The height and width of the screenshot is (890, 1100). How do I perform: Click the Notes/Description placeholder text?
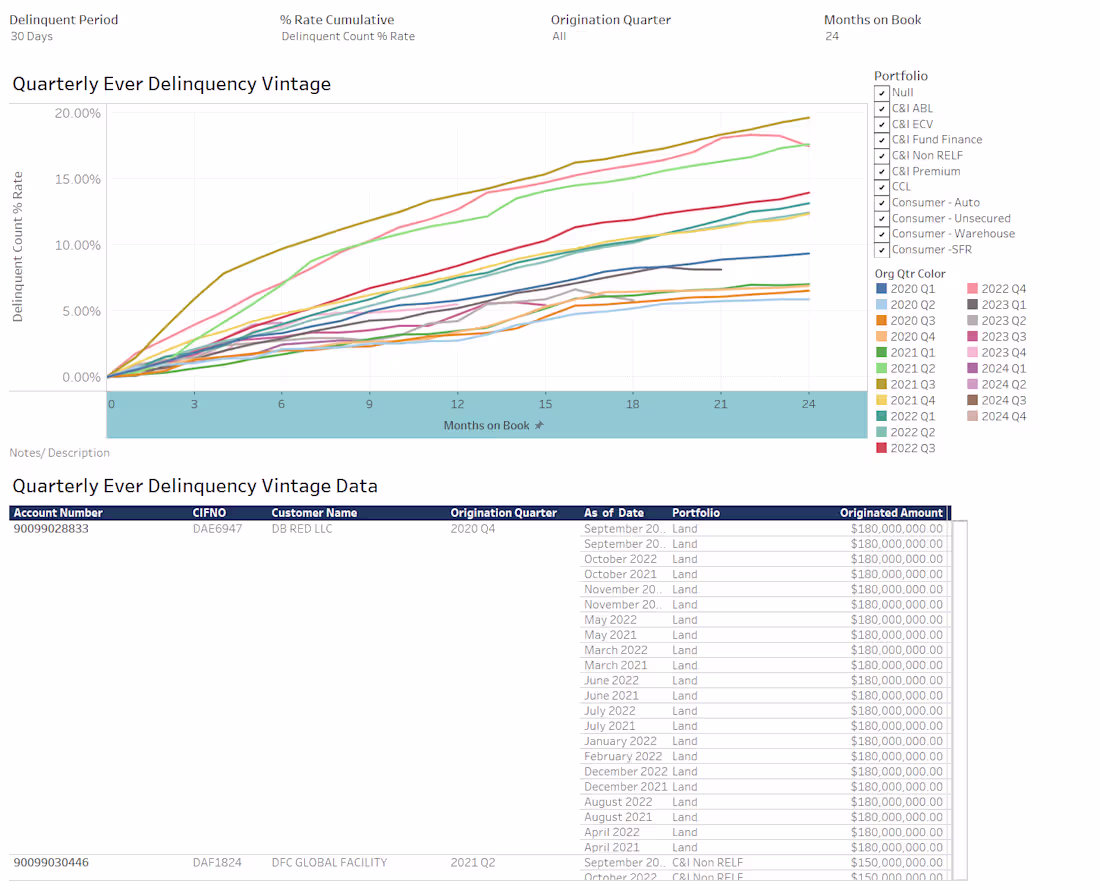pos(59,452)
